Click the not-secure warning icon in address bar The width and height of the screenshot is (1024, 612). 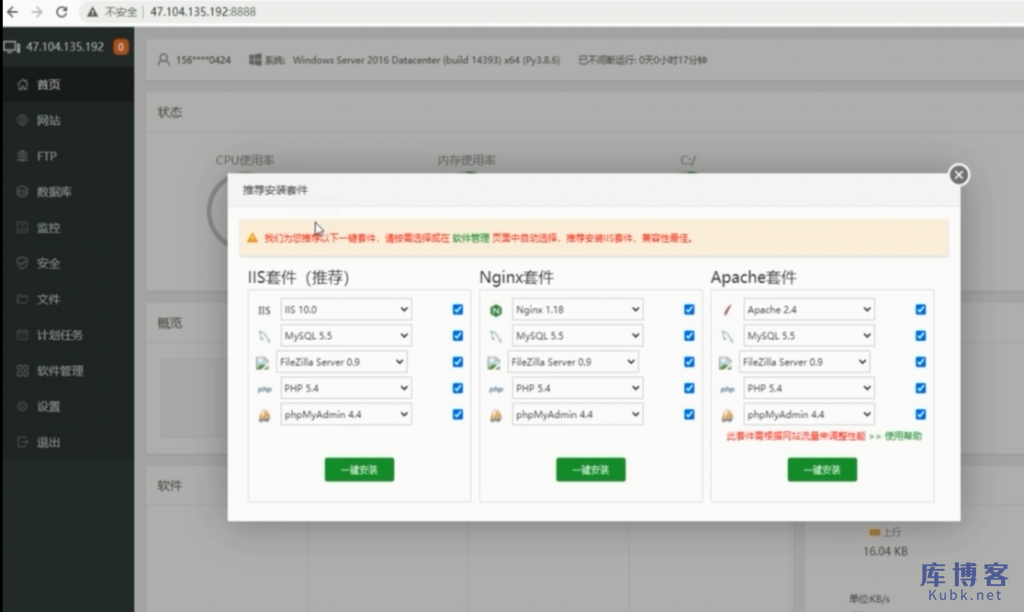pos(93,12)
